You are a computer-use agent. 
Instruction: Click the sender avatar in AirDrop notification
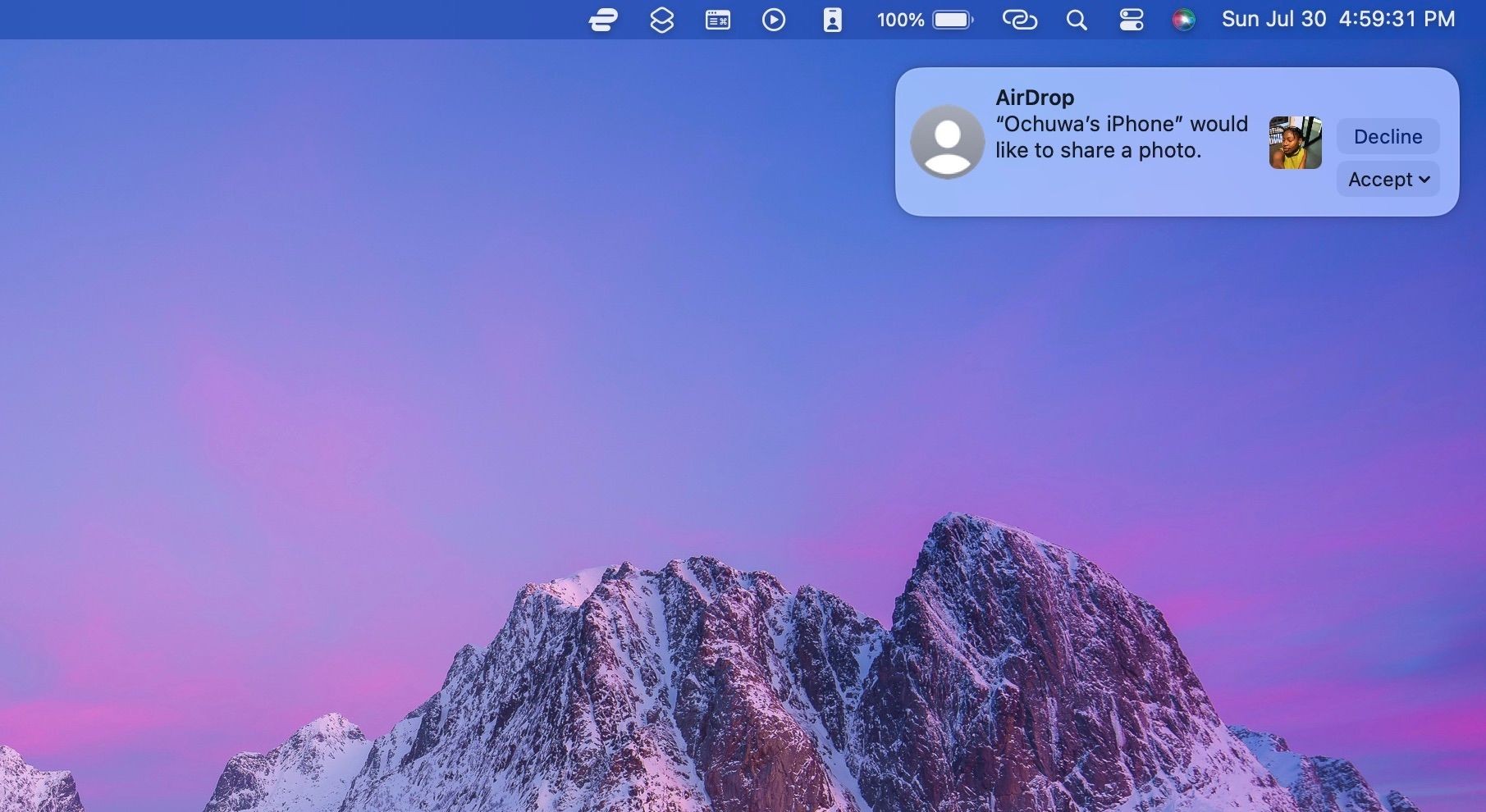pos(947,141)
